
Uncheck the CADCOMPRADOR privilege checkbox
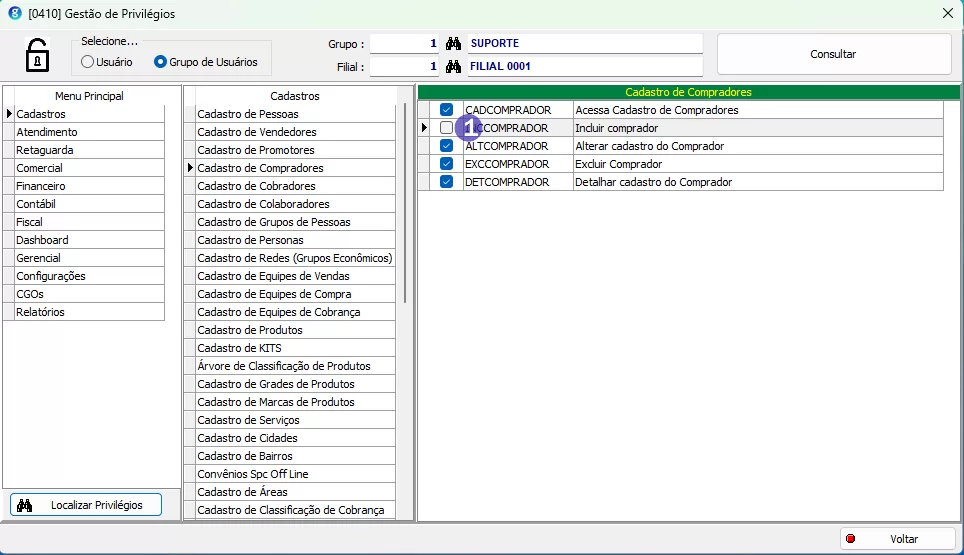click(446, 110)
